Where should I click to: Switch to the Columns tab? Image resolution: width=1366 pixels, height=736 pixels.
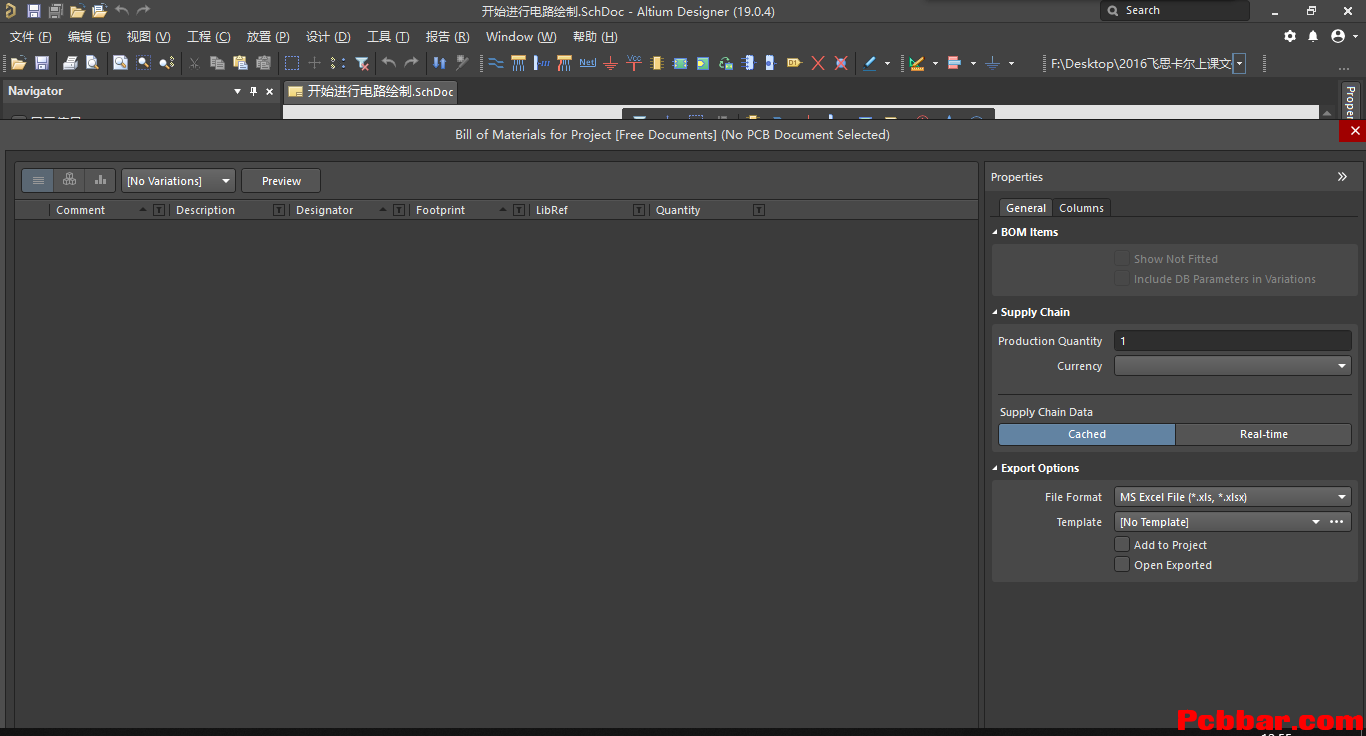1081,208
